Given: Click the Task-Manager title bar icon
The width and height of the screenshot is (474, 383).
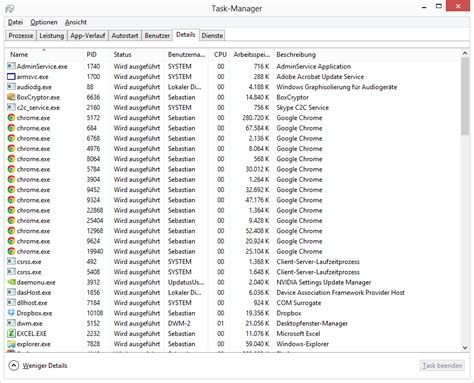Looking at the screenshot, I should coord(10,8).
